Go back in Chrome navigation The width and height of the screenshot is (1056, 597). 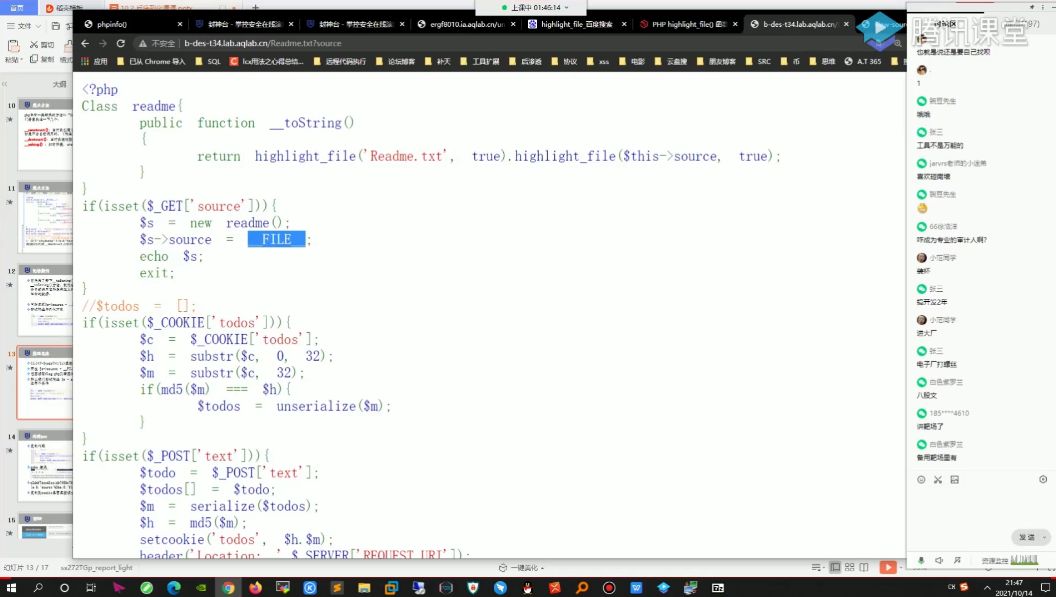(x=85, y=43)
